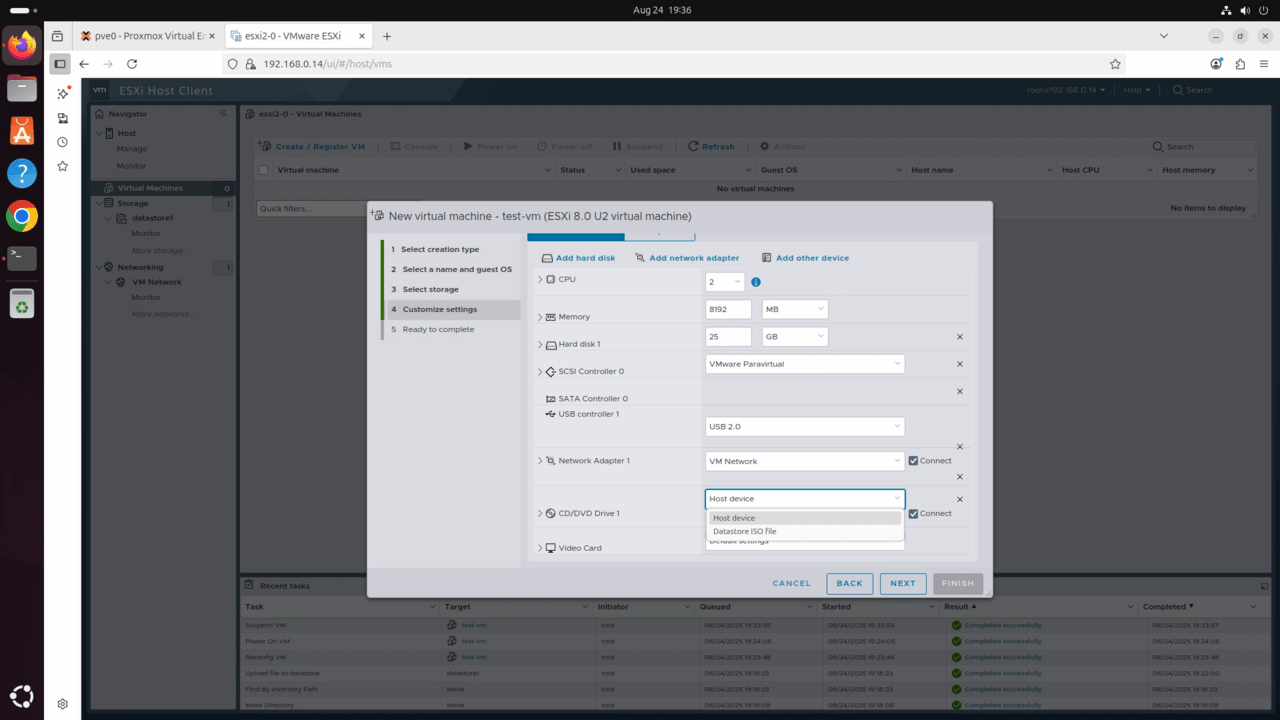
Task: Expand the CD/DVD Drive 1 row
Action: [x=541, y=513]
